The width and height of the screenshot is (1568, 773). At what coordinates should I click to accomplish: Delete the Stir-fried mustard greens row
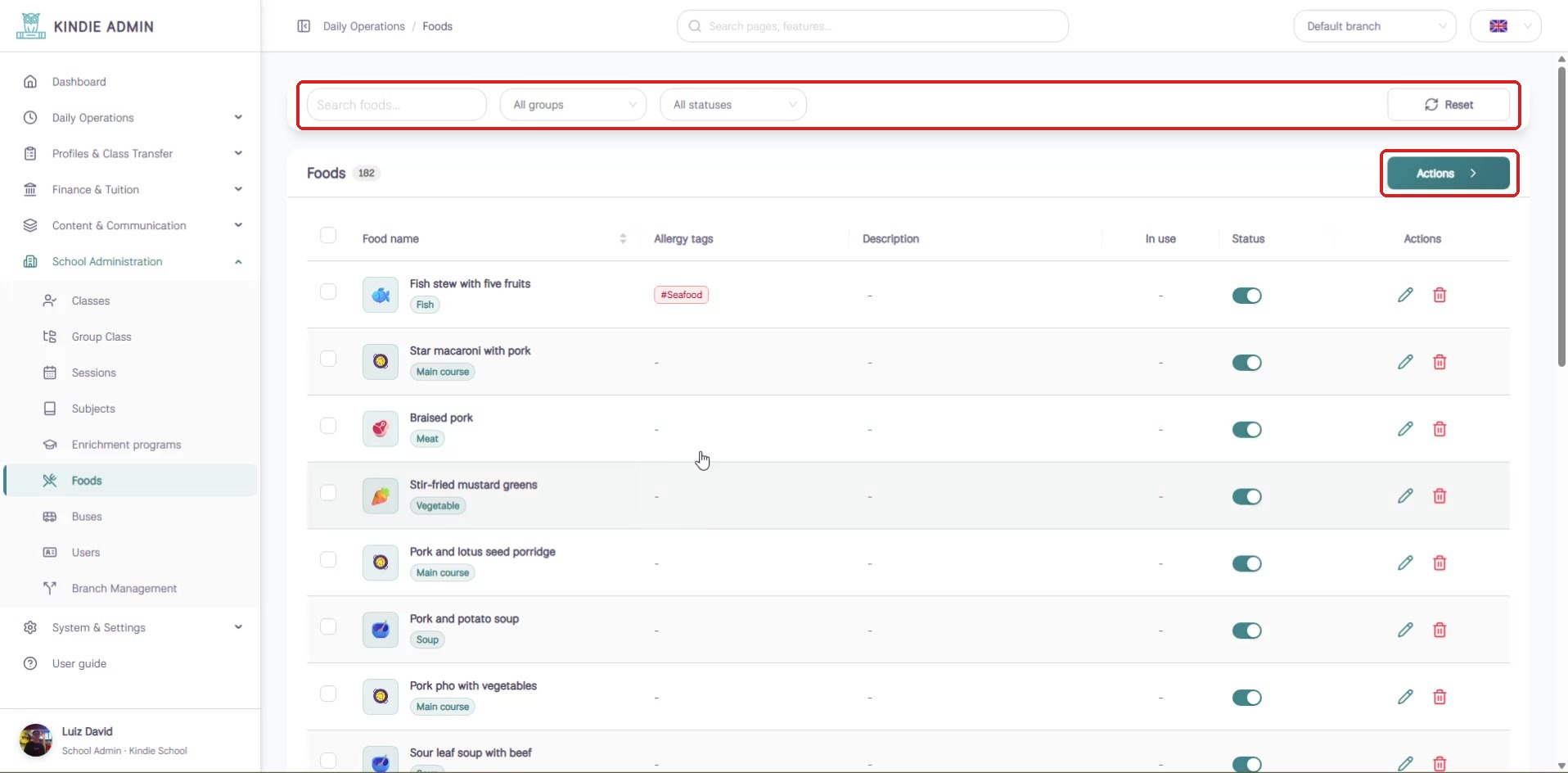coord(1440,496)
